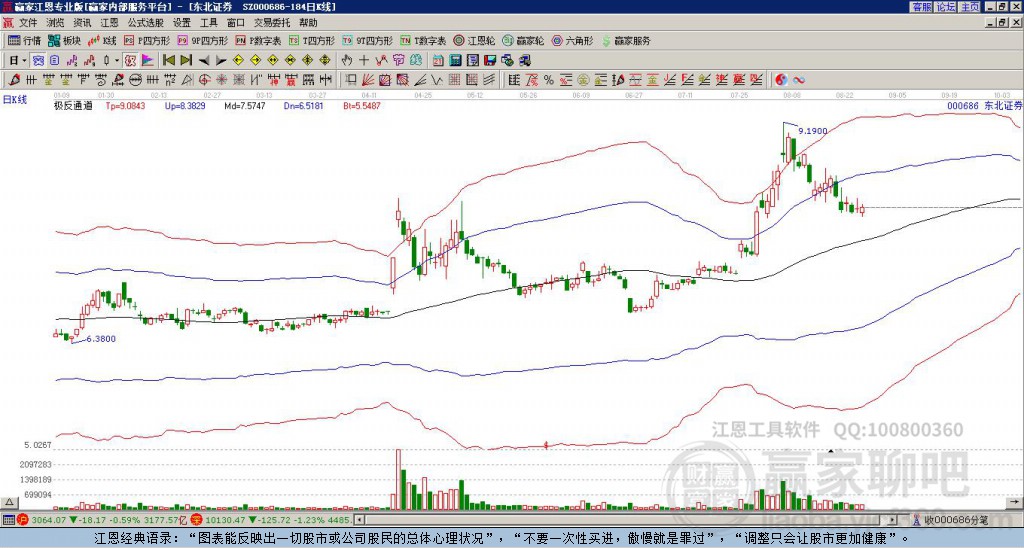The image size is (1024, 548).
Task: Click the percent sign tool icon
Action: tap(549, 80)
